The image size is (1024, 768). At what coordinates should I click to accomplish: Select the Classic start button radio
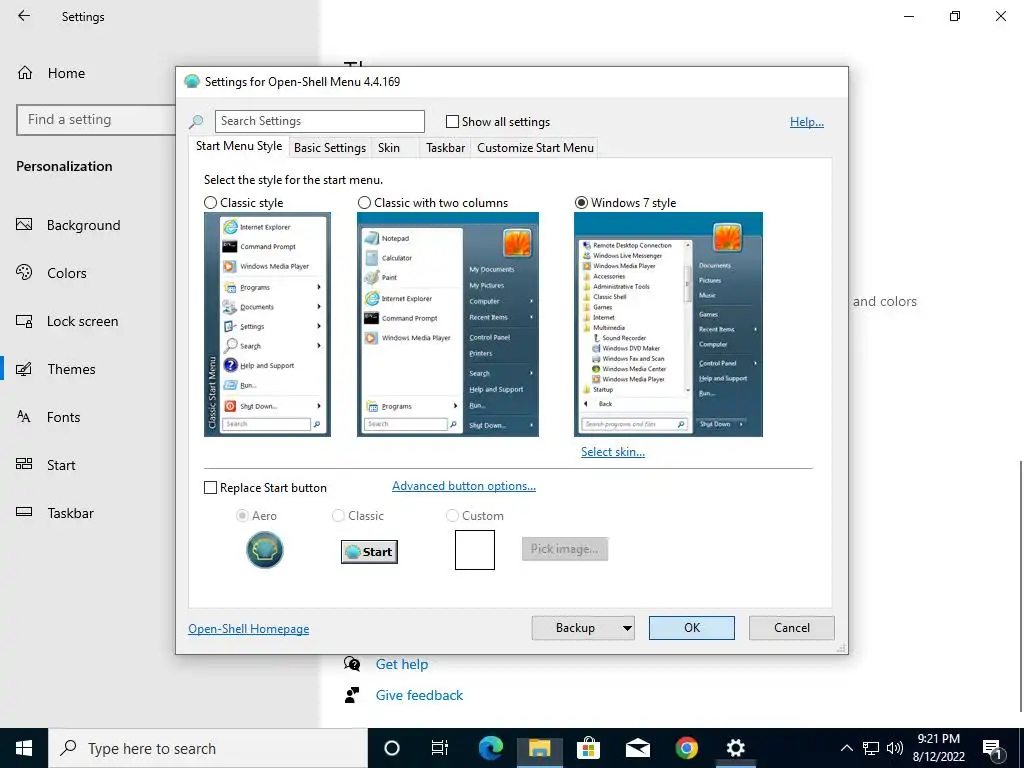(338, 516)
